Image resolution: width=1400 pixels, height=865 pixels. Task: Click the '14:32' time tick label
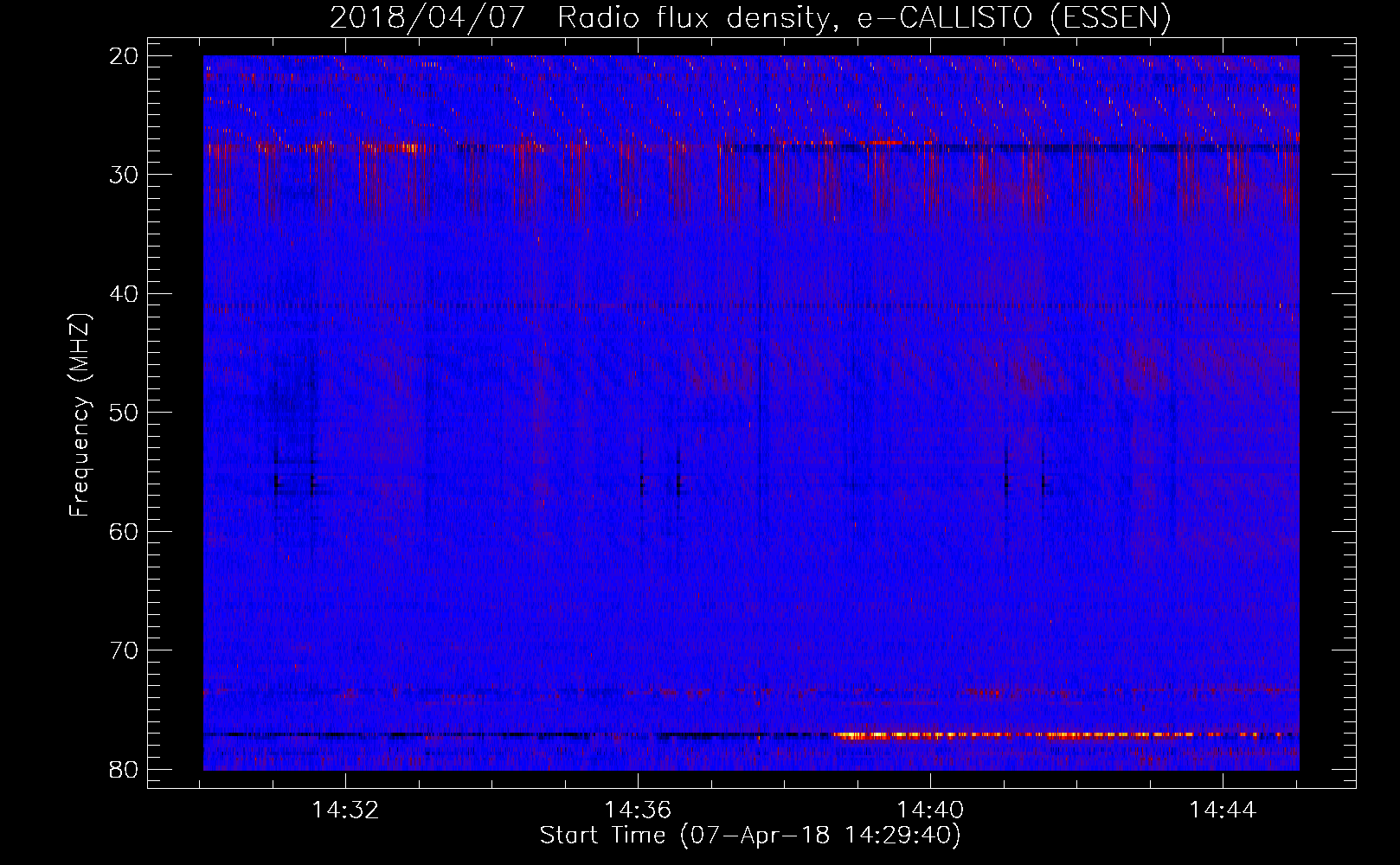[x=345, y=811]
